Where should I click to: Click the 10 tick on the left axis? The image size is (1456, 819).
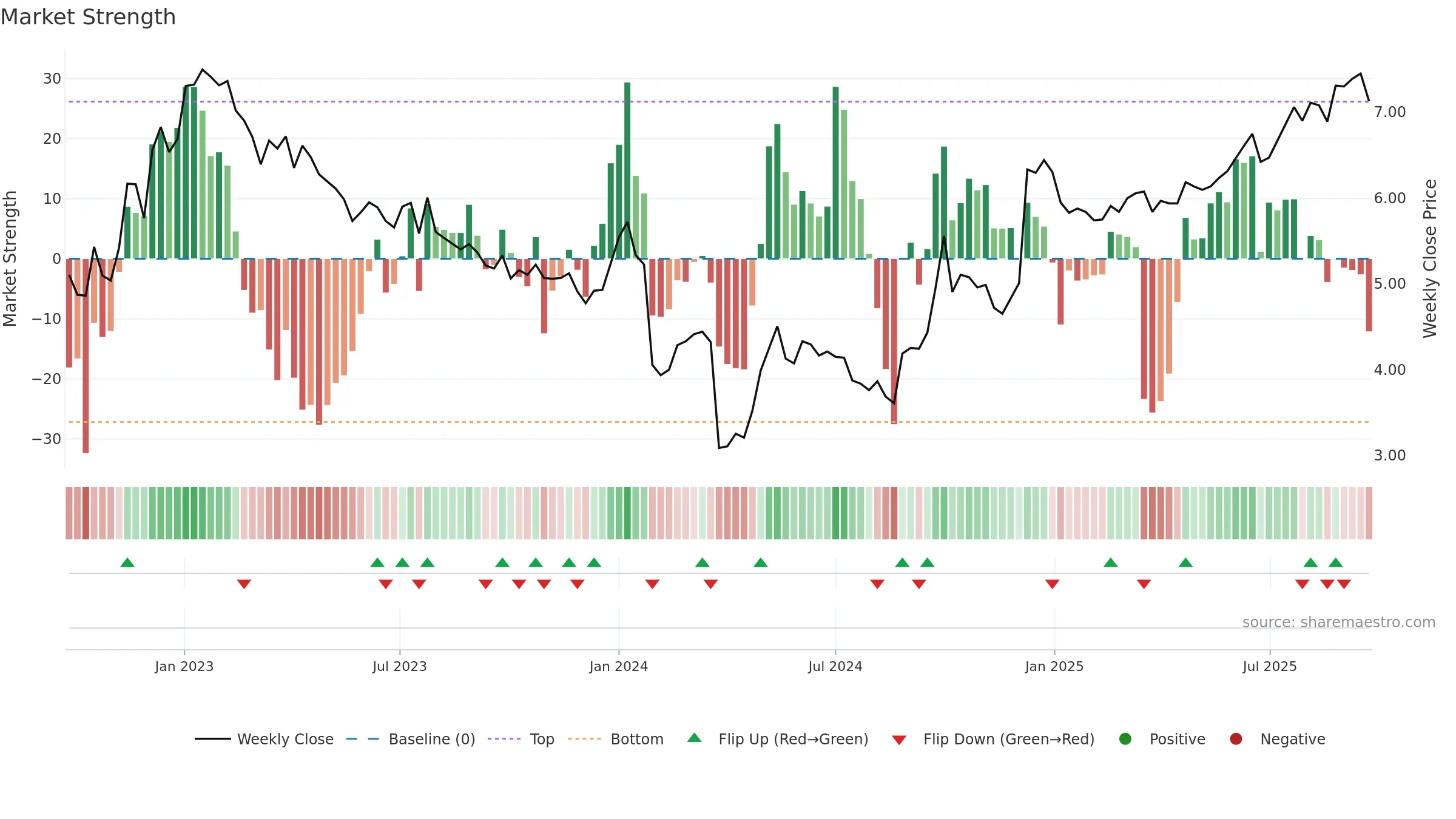(x=52, y=199)
